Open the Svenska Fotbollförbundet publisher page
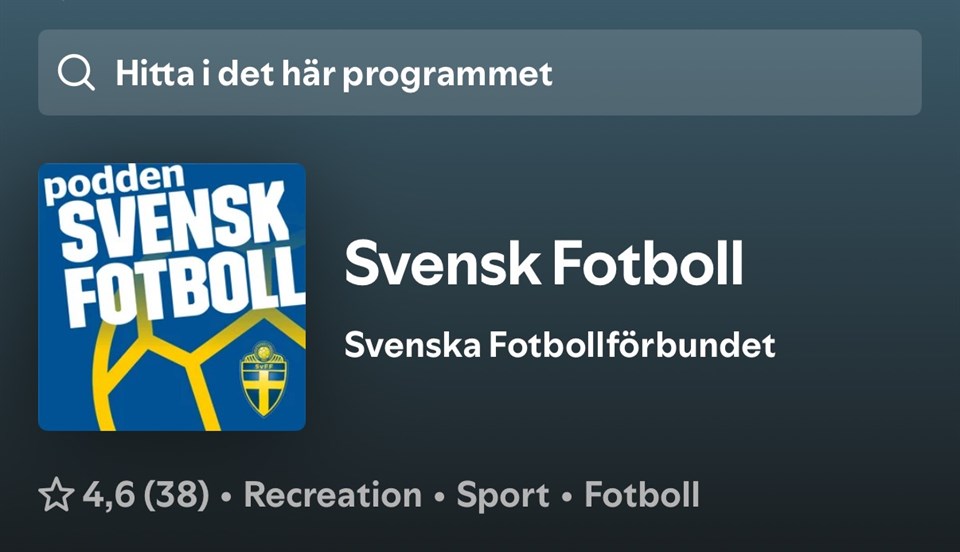Screen dimensions: 960x552 point(560,345)
